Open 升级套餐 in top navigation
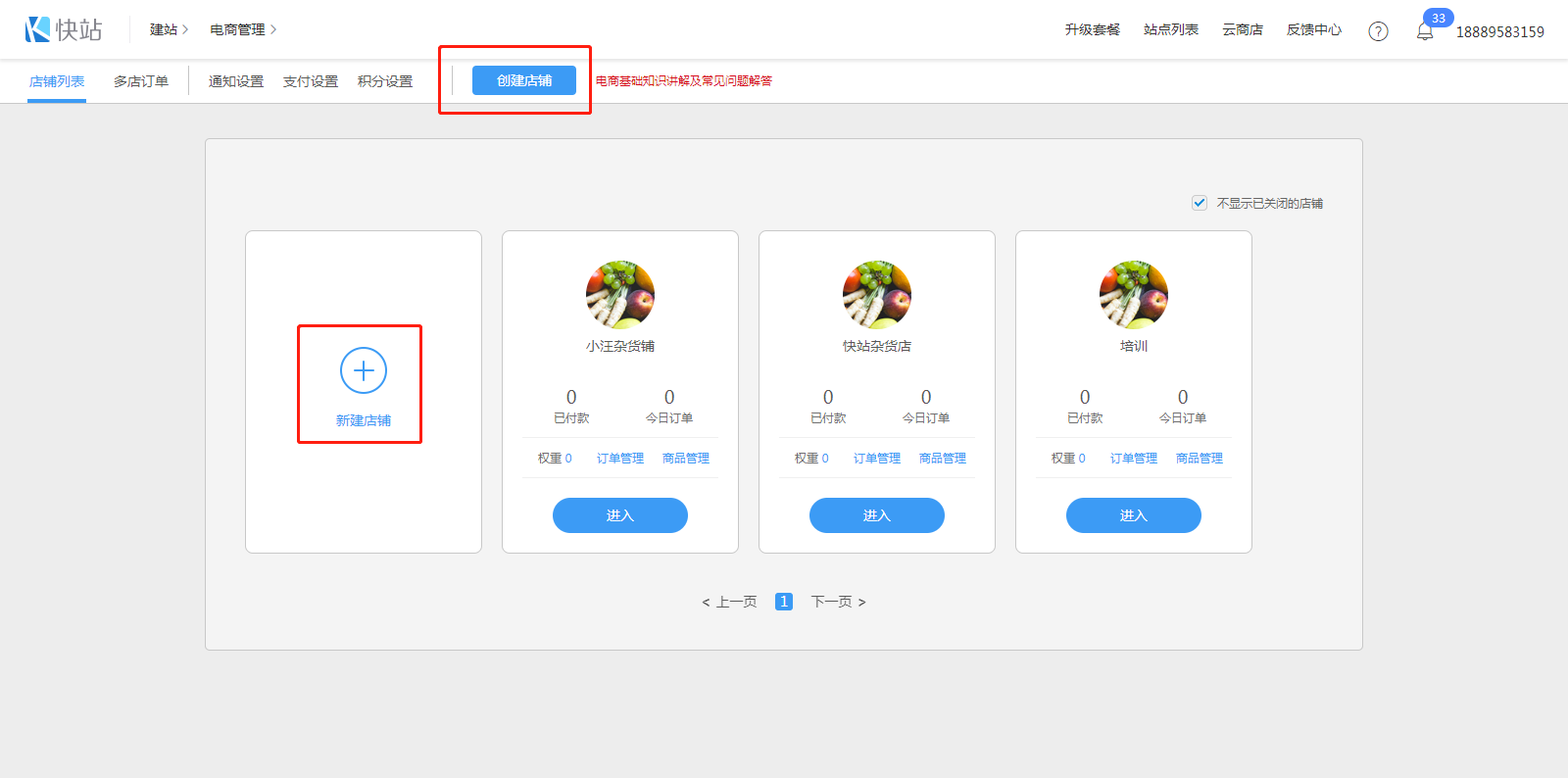Screen dimensions: 1568x778 [1093, 29]
